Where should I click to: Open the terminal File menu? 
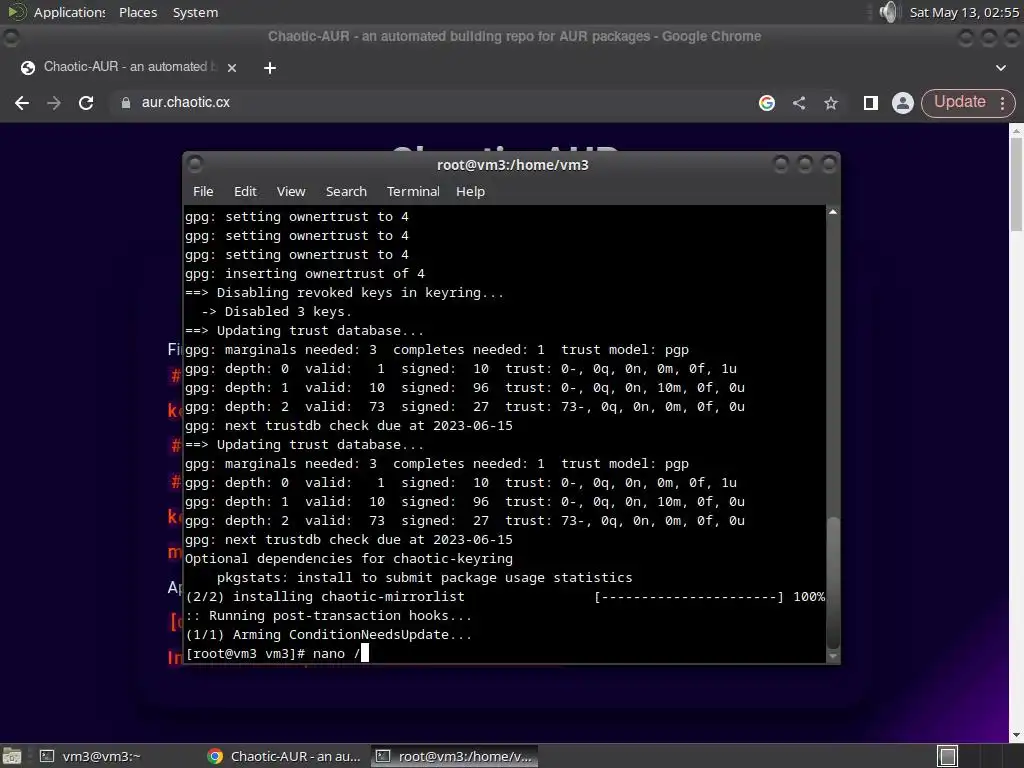tap(203, 191)
